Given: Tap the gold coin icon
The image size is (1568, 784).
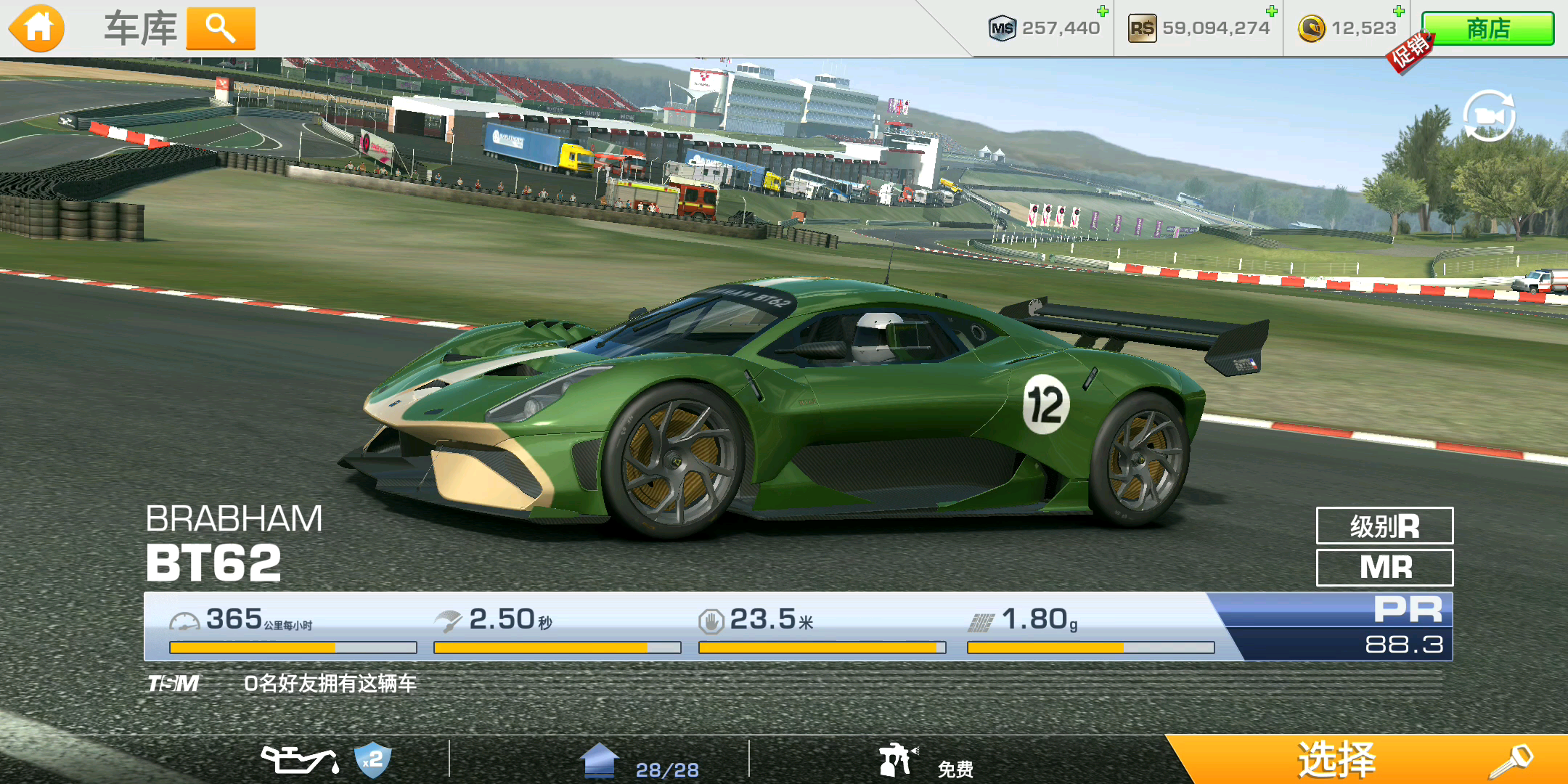Looking at the screenshot, I should (1311, 29).
